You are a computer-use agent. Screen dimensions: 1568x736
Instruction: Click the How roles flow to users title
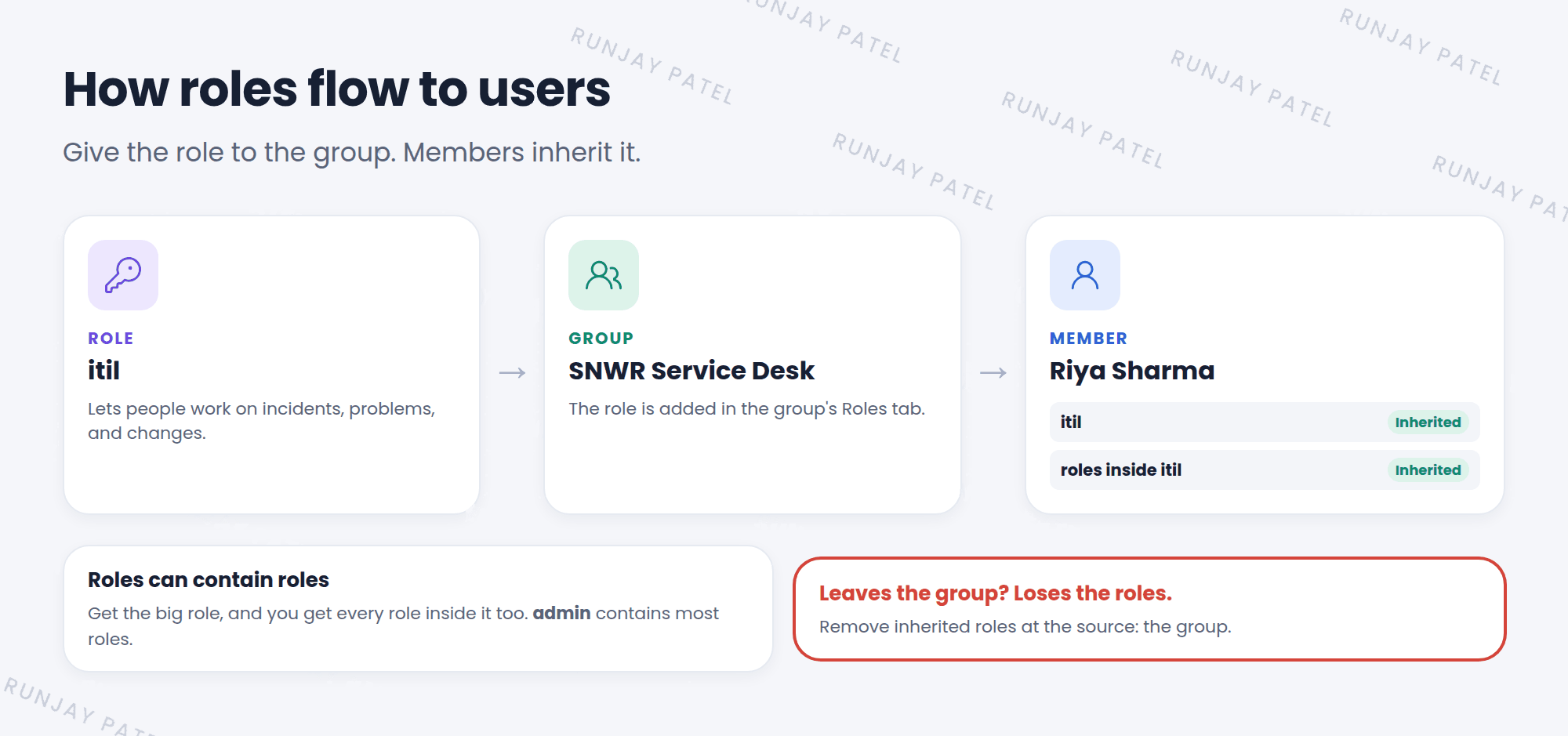336,89
